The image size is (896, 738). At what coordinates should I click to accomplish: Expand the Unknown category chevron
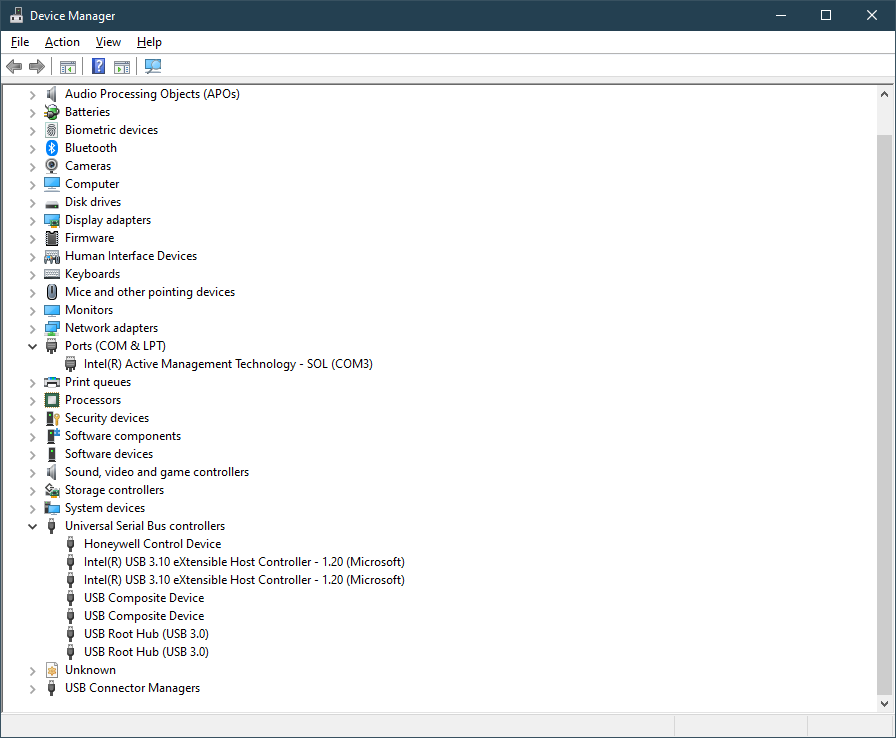click(x=33, y=671)
